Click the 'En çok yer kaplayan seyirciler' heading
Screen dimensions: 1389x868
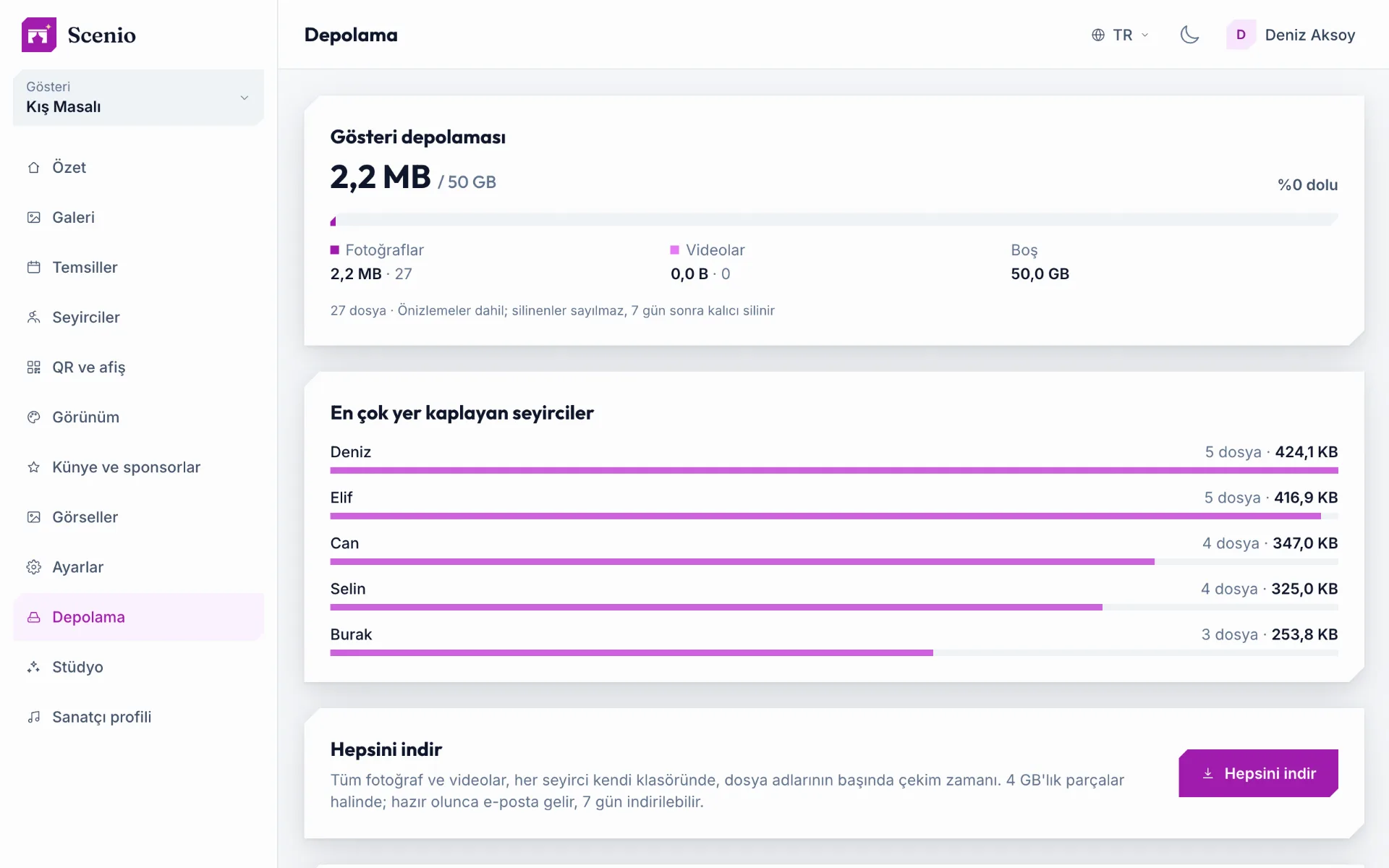(x=462, y=413)
